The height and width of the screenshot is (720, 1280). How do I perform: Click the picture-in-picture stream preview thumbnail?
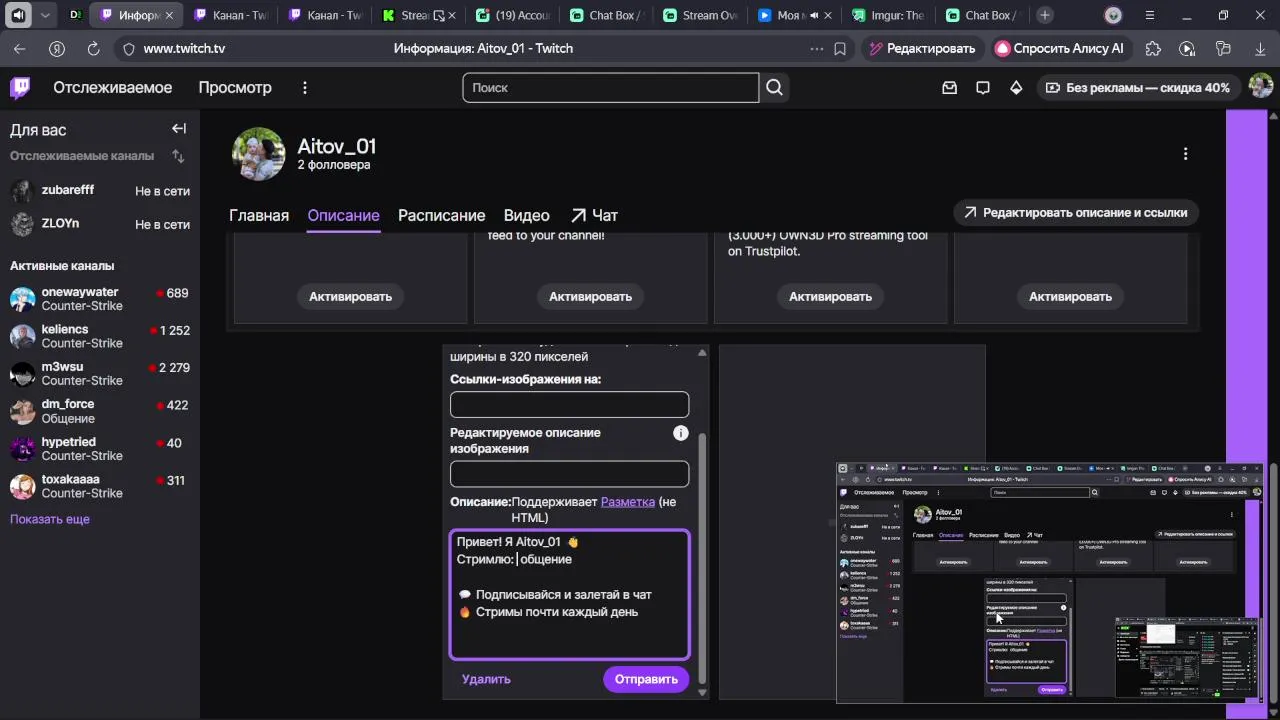1050,583
